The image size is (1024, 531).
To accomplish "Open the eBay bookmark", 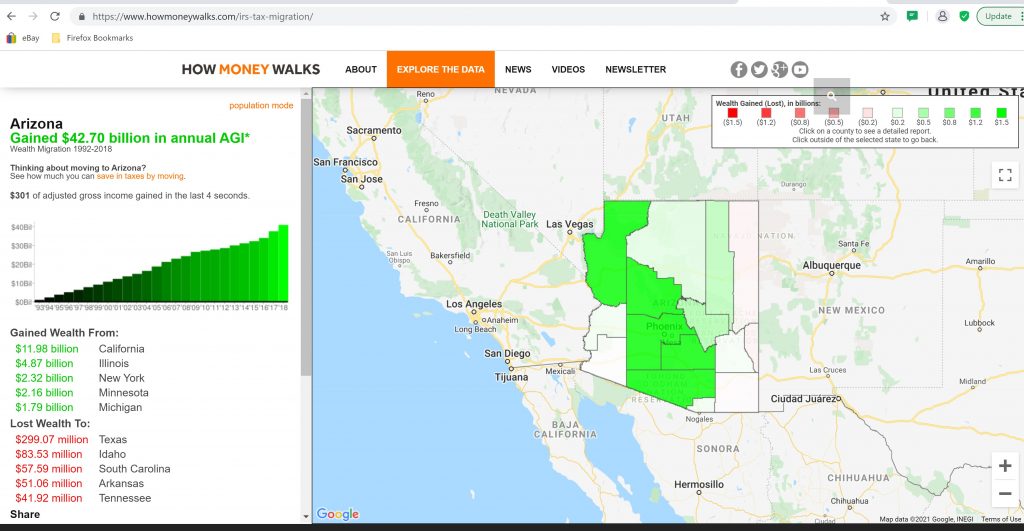I will (x=23, y=38).
